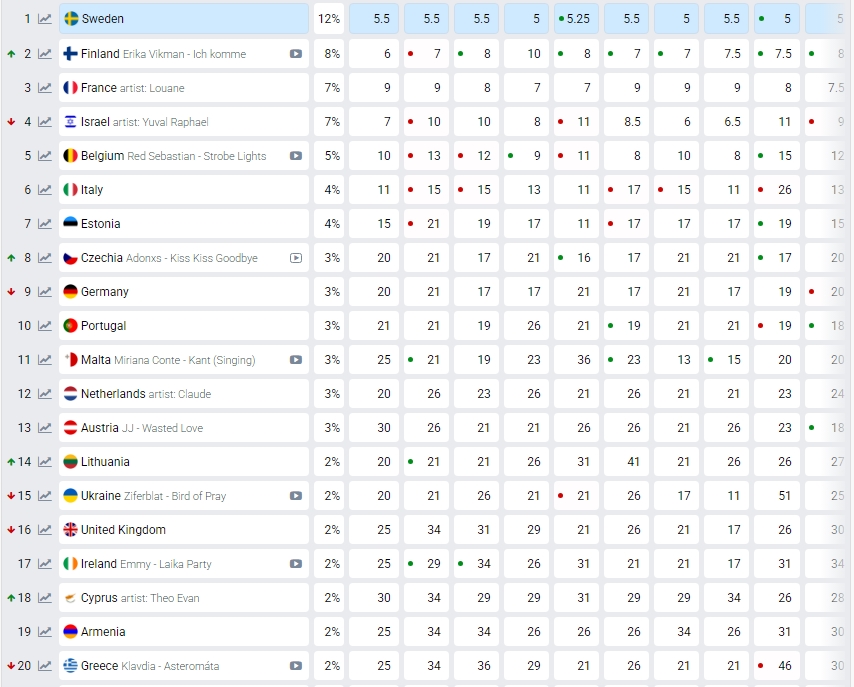This screenshot has width=854, height=687.
Task: Click Lithuania's odds value 41
Action: [x=633, y=462]
